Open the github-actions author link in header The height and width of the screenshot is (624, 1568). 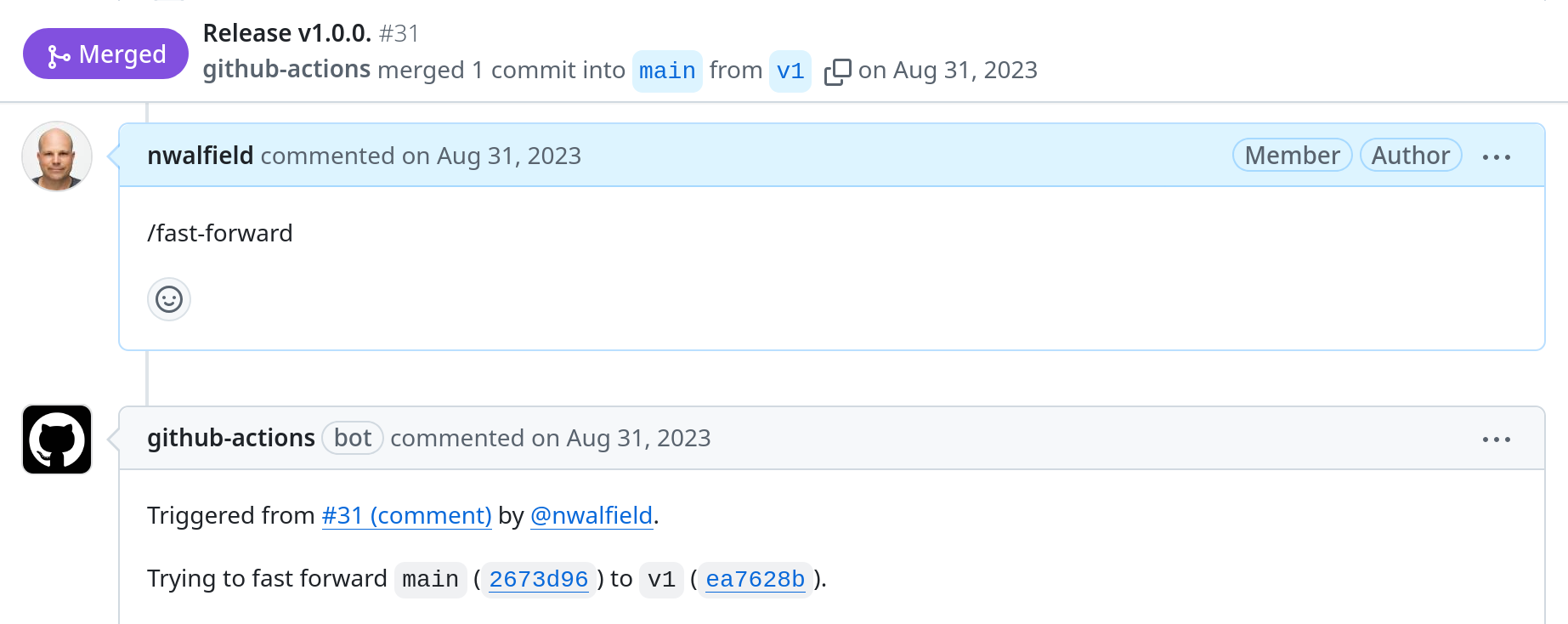pos(286,70)
